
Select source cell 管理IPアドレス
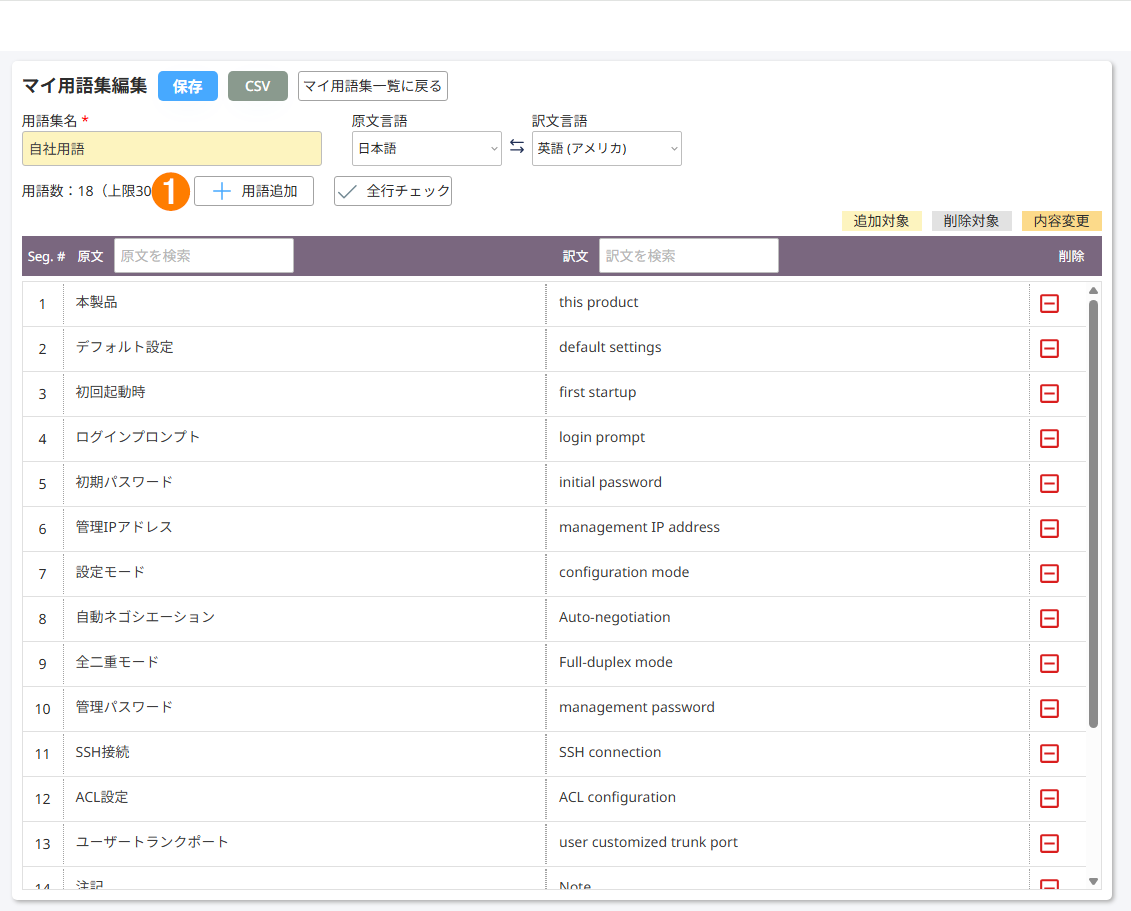tap(304, 529)
